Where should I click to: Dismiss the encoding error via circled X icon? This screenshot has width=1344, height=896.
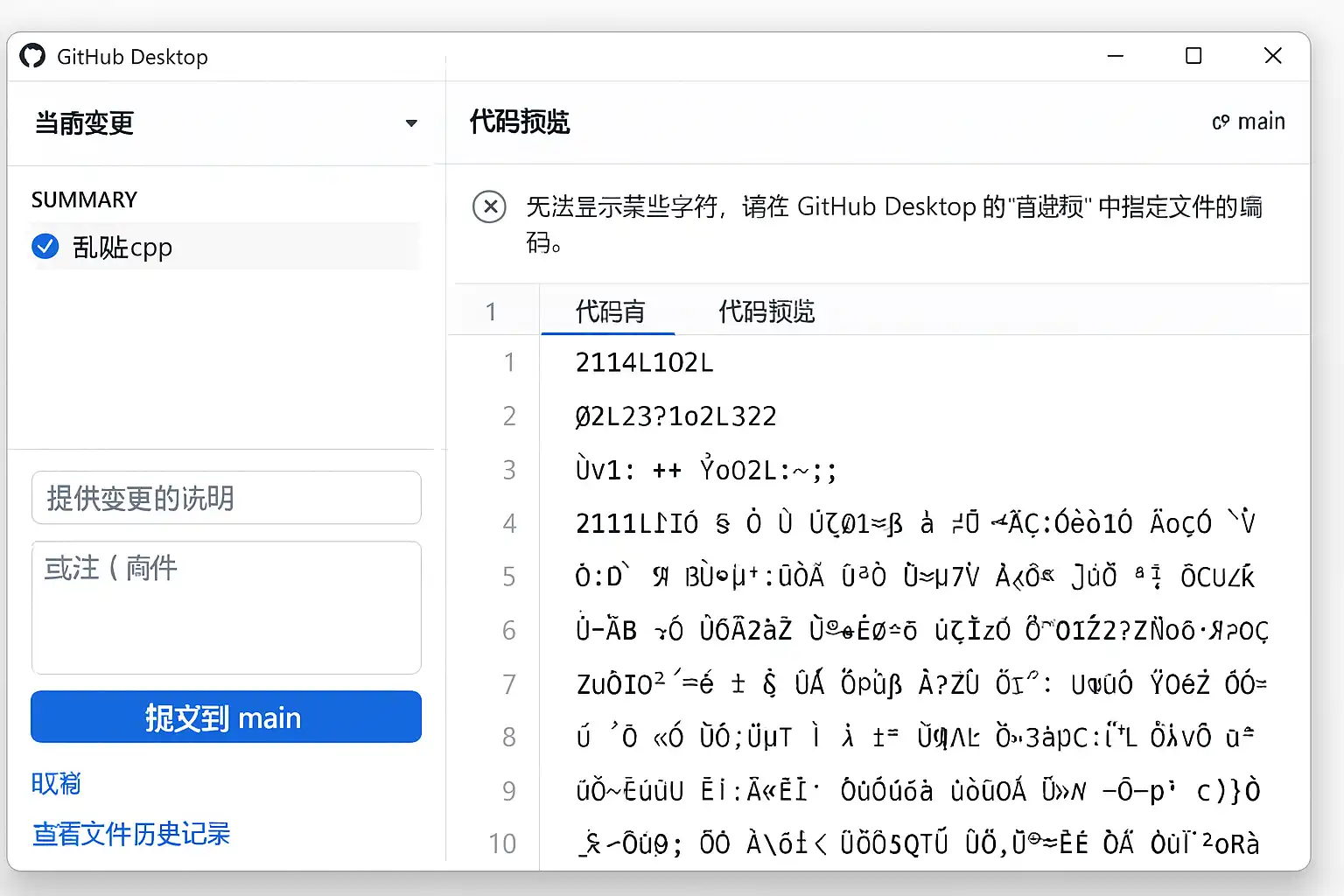(x=489, y=207)
